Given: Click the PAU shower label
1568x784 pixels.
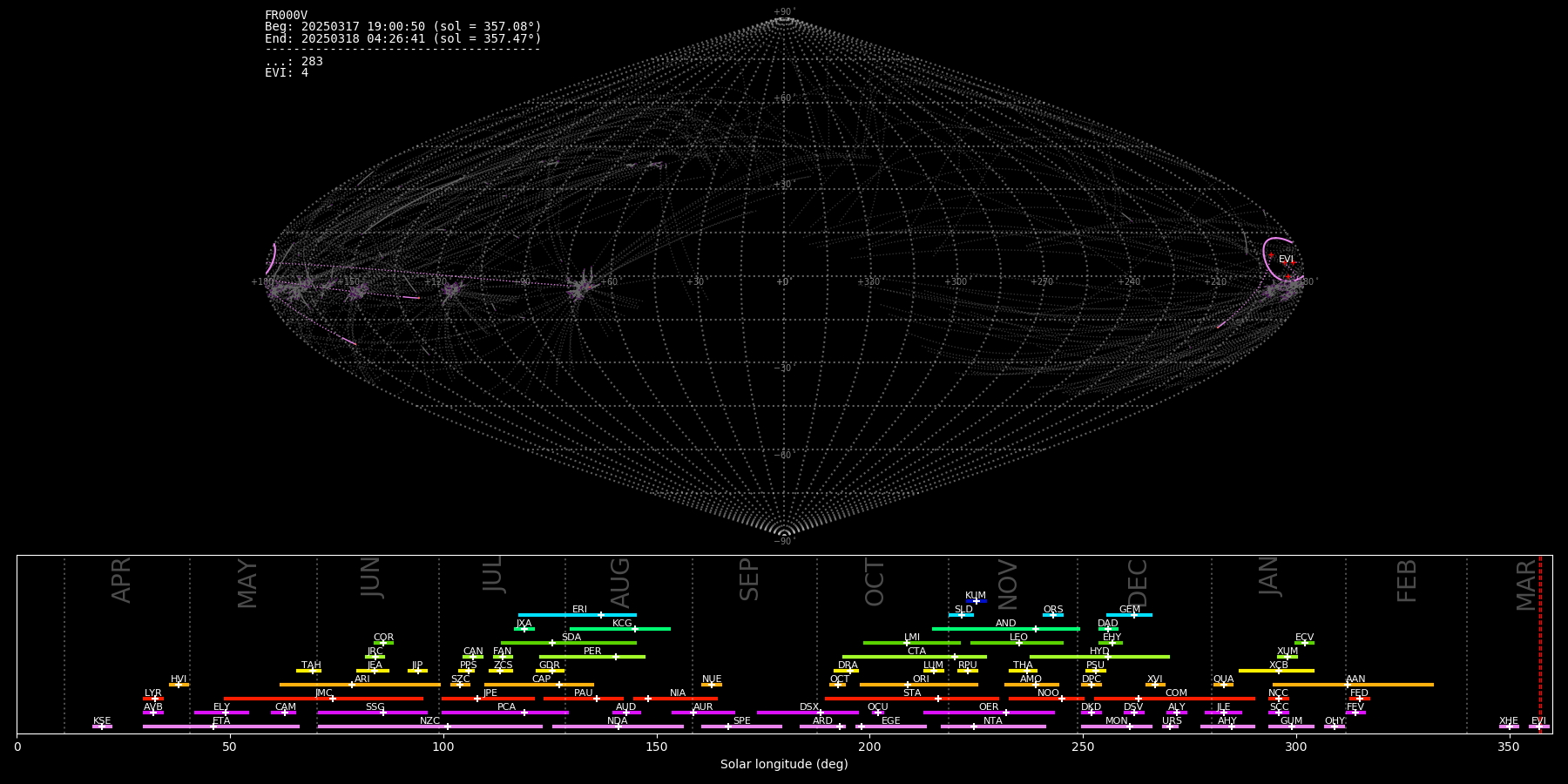Looking at the screenshot, I should [584, 693].
